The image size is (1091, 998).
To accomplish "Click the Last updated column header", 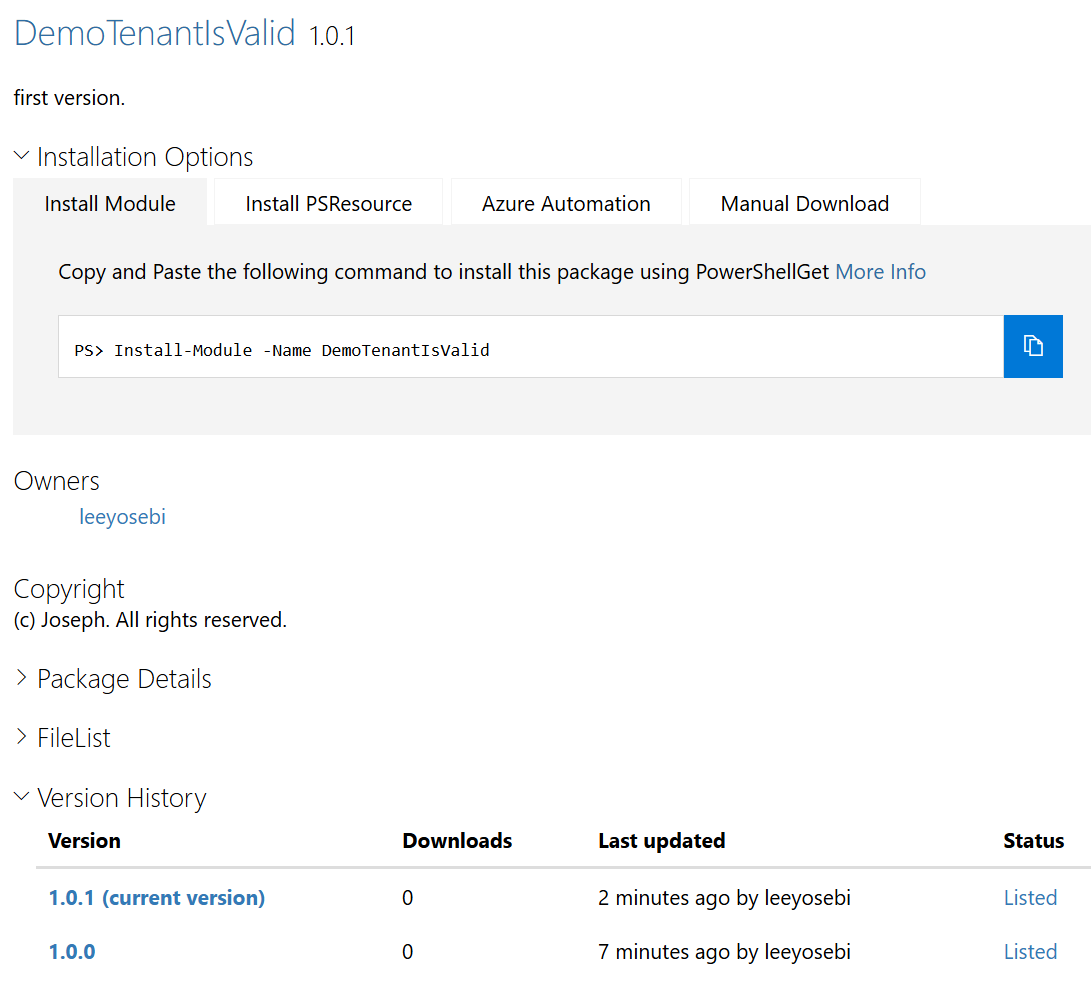I will (662, 841).
